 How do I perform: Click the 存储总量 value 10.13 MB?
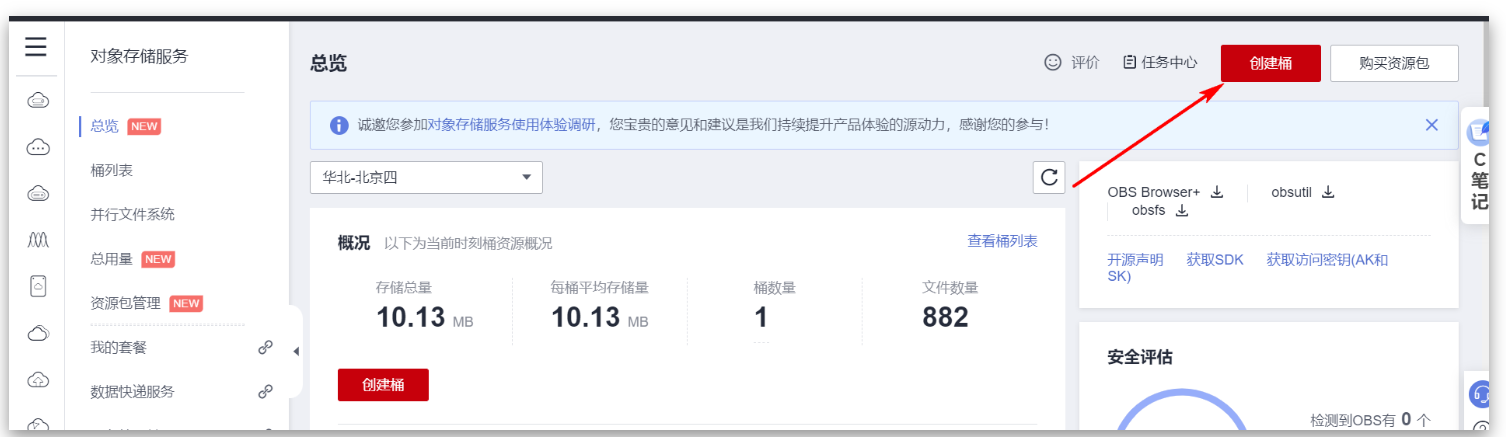point(424,318)
